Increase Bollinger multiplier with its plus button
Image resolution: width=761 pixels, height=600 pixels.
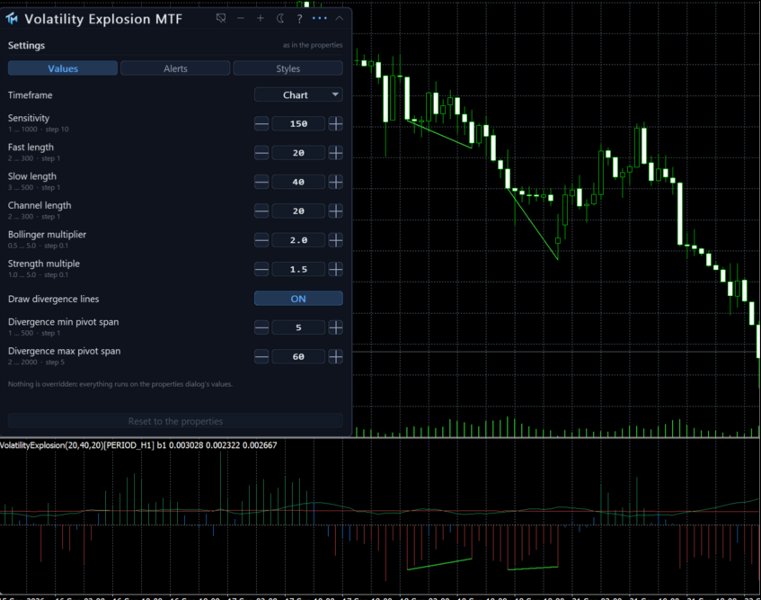(335, 240)
